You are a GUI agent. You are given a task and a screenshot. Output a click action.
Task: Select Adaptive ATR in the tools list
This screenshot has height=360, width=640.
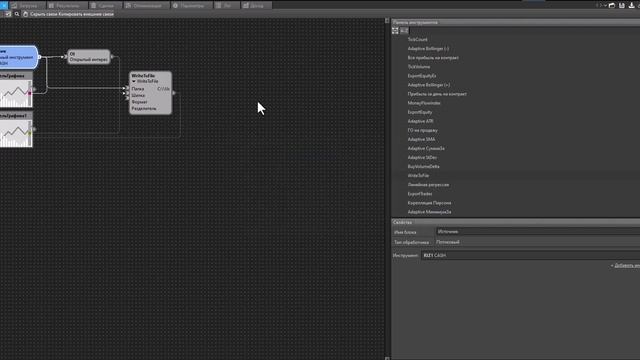point(420,121)
